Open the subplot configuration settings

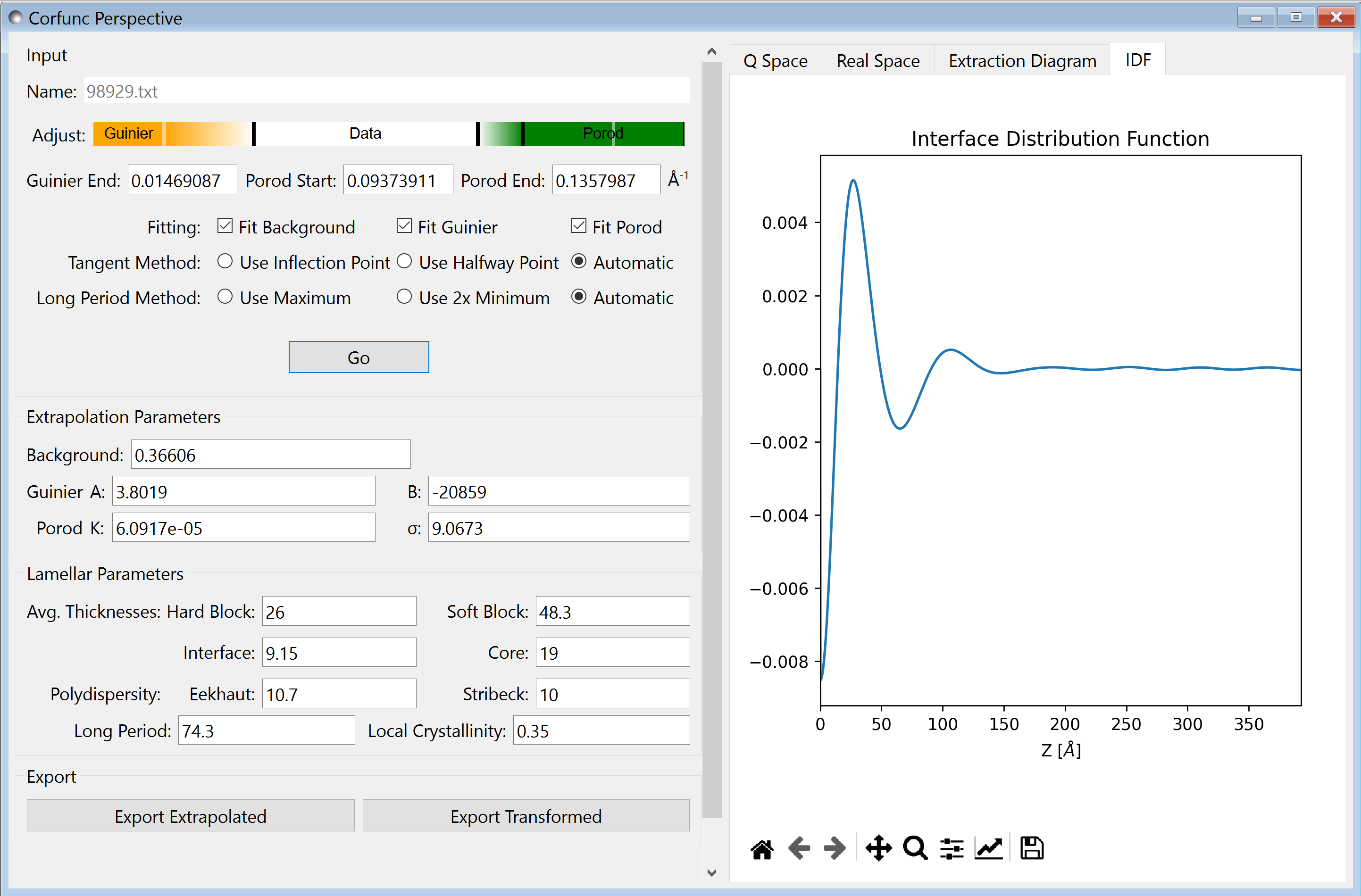[x=951, y=848]
